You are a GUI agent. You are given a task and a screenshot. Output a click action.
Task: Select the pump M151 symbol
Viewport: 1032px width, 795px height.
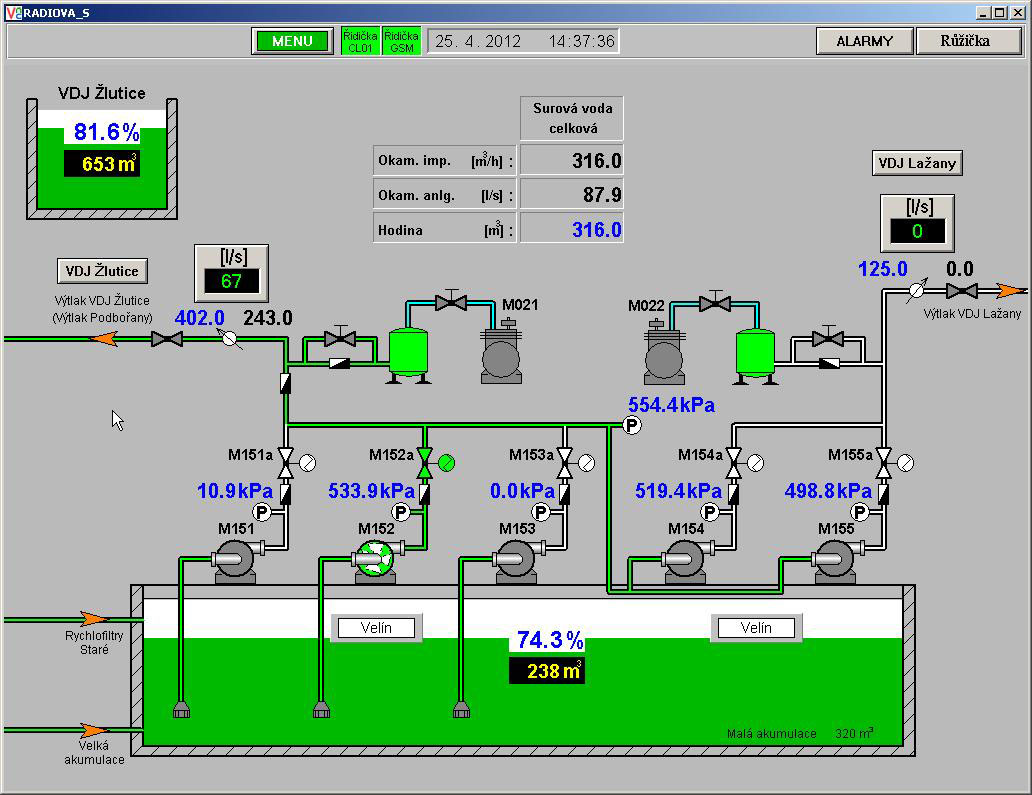point(234,560)
